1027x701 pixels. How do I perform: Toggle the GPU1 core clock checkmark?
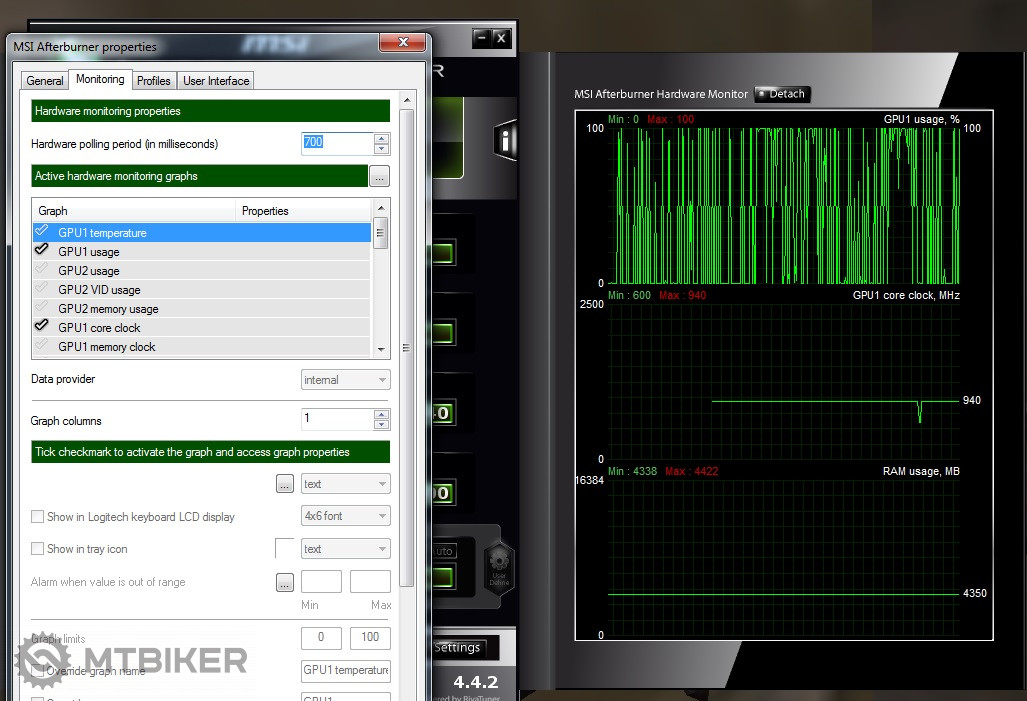click(x=41, y=327)
